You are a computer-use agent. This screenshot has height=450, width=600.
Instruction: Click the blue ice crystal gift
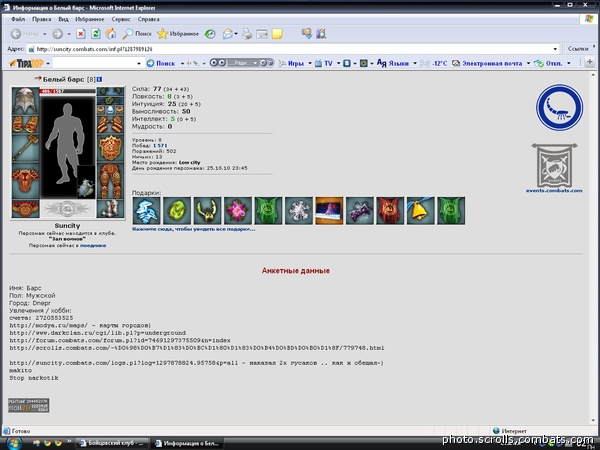point(146,211)
